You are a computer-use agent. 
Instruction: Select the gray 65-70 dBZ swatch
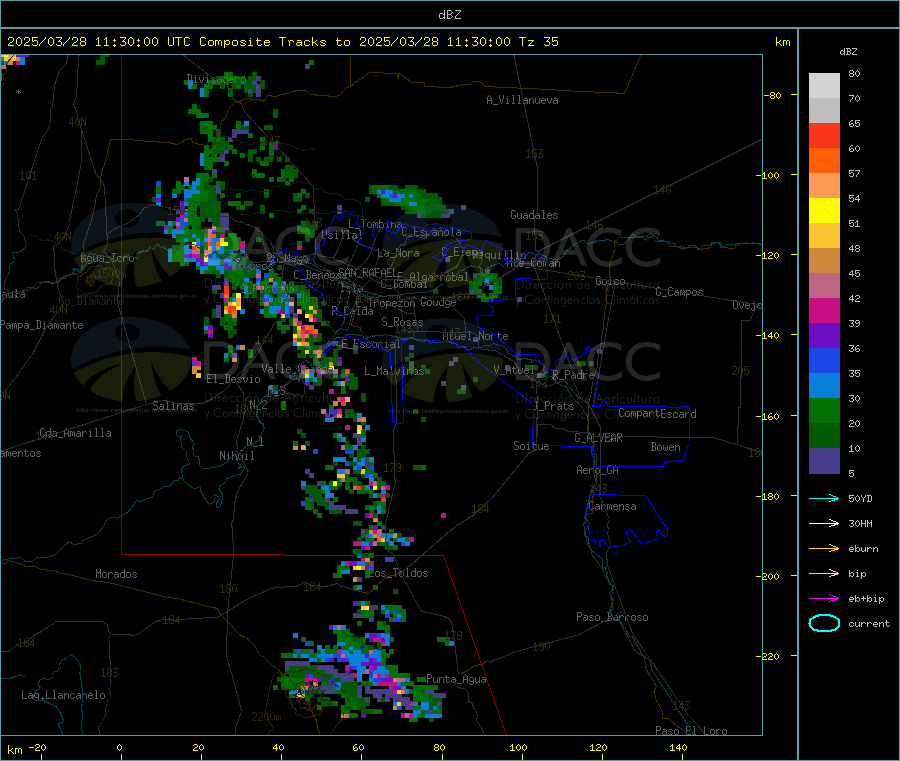point(824,111)
